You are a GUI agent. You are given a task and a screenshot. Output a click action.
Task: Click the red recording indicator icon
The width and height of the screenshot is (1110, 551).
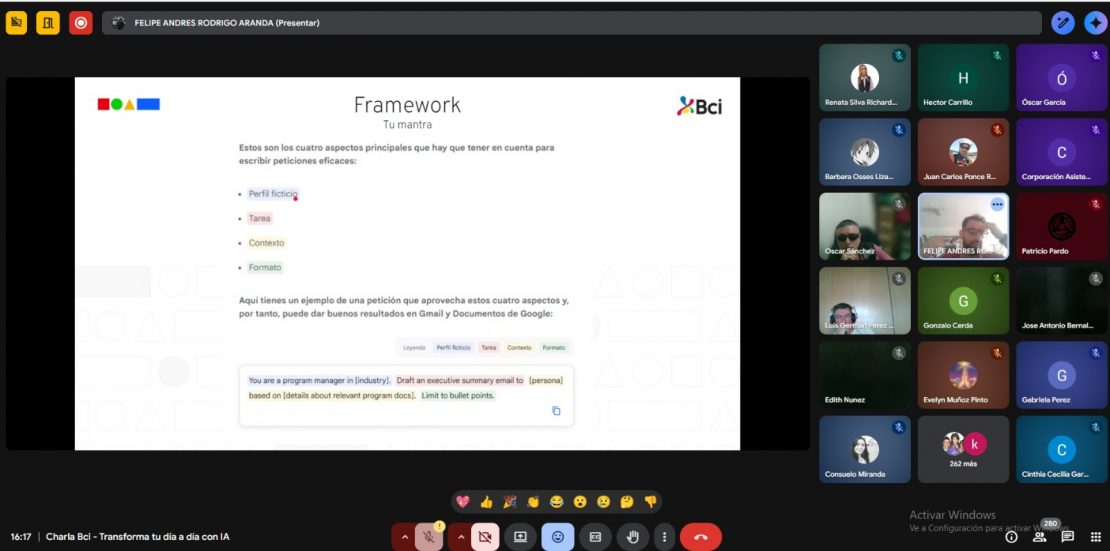(81, 22)
